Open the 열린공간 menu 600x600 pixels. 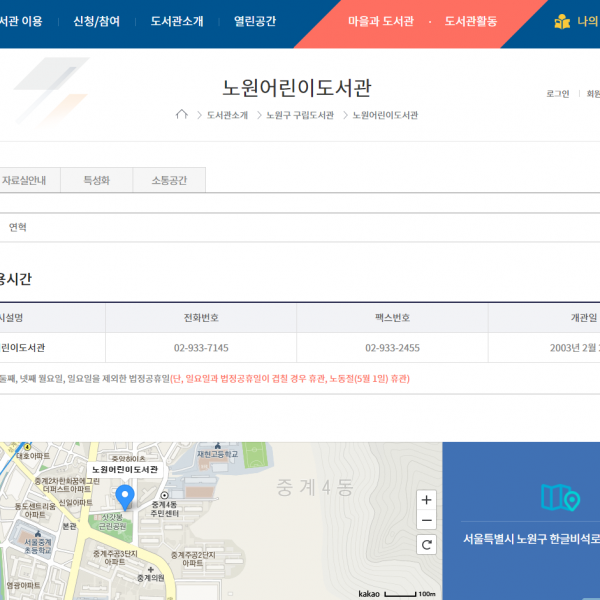tap(254, 21)
